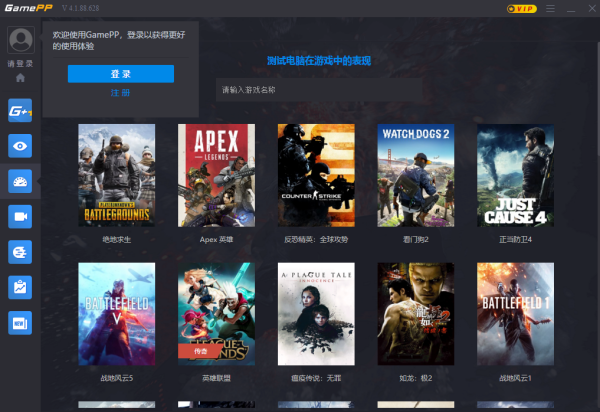Click the 英雄联盟 game title
Screen dimensions: 600x412
tap(217, 378)
